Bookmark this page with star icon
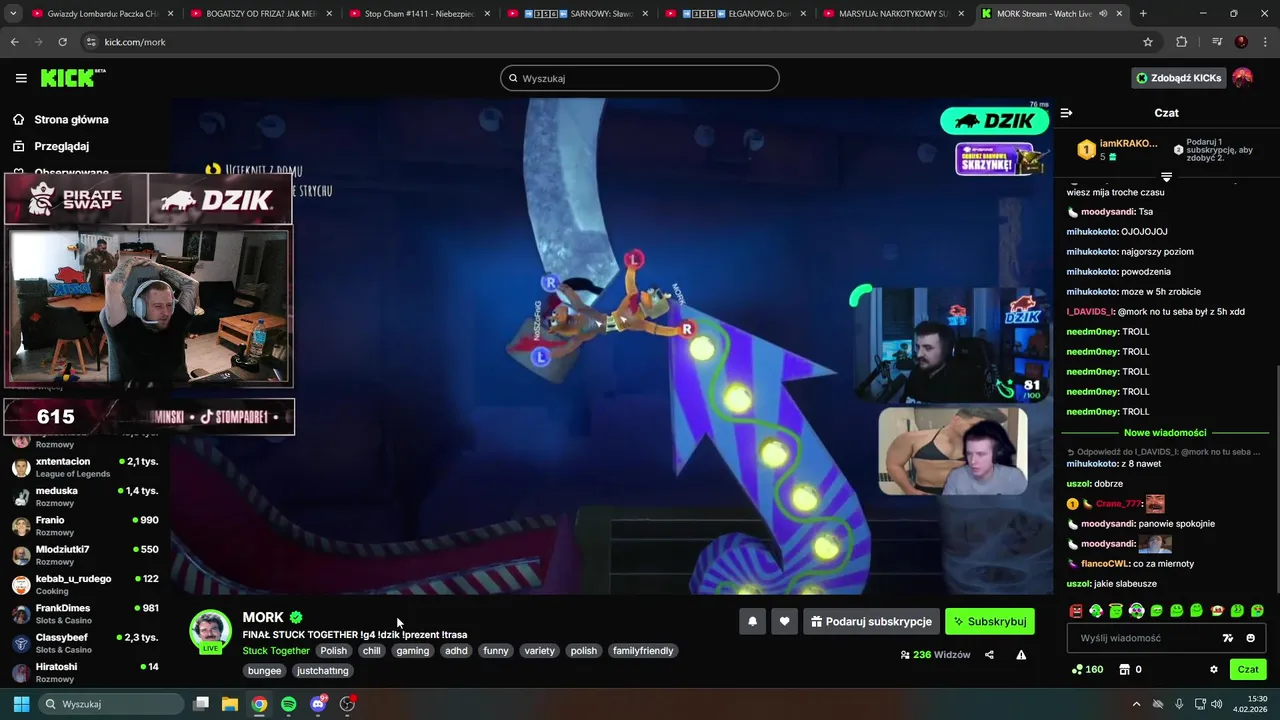Viewport: 1280px width, 720px height. [1148, 42]
